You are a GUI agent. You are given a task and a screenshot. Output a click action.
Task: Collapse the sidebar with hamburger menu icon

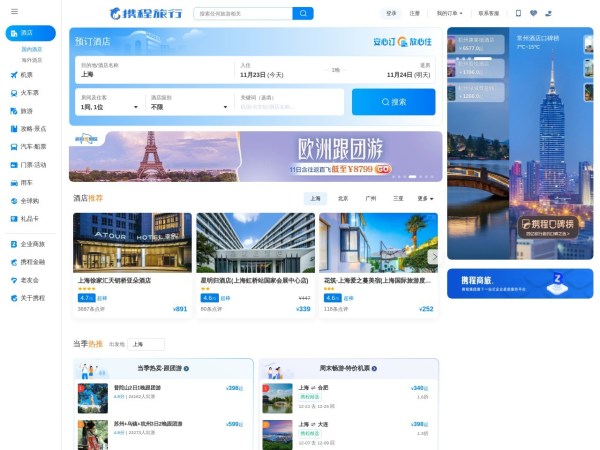click(14, 12)
